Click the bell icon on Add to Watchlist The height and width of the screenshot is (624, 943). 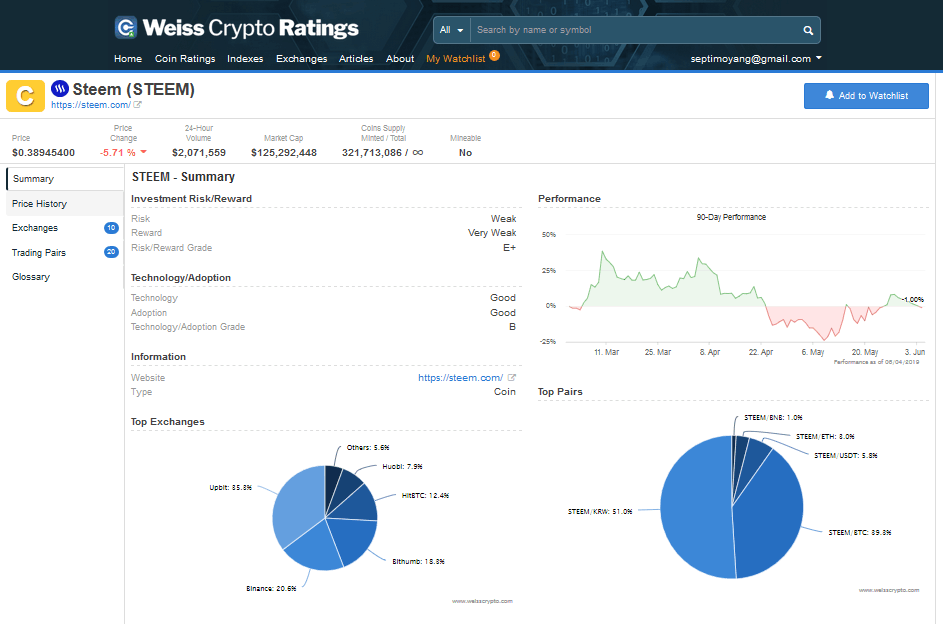(829, 95)
